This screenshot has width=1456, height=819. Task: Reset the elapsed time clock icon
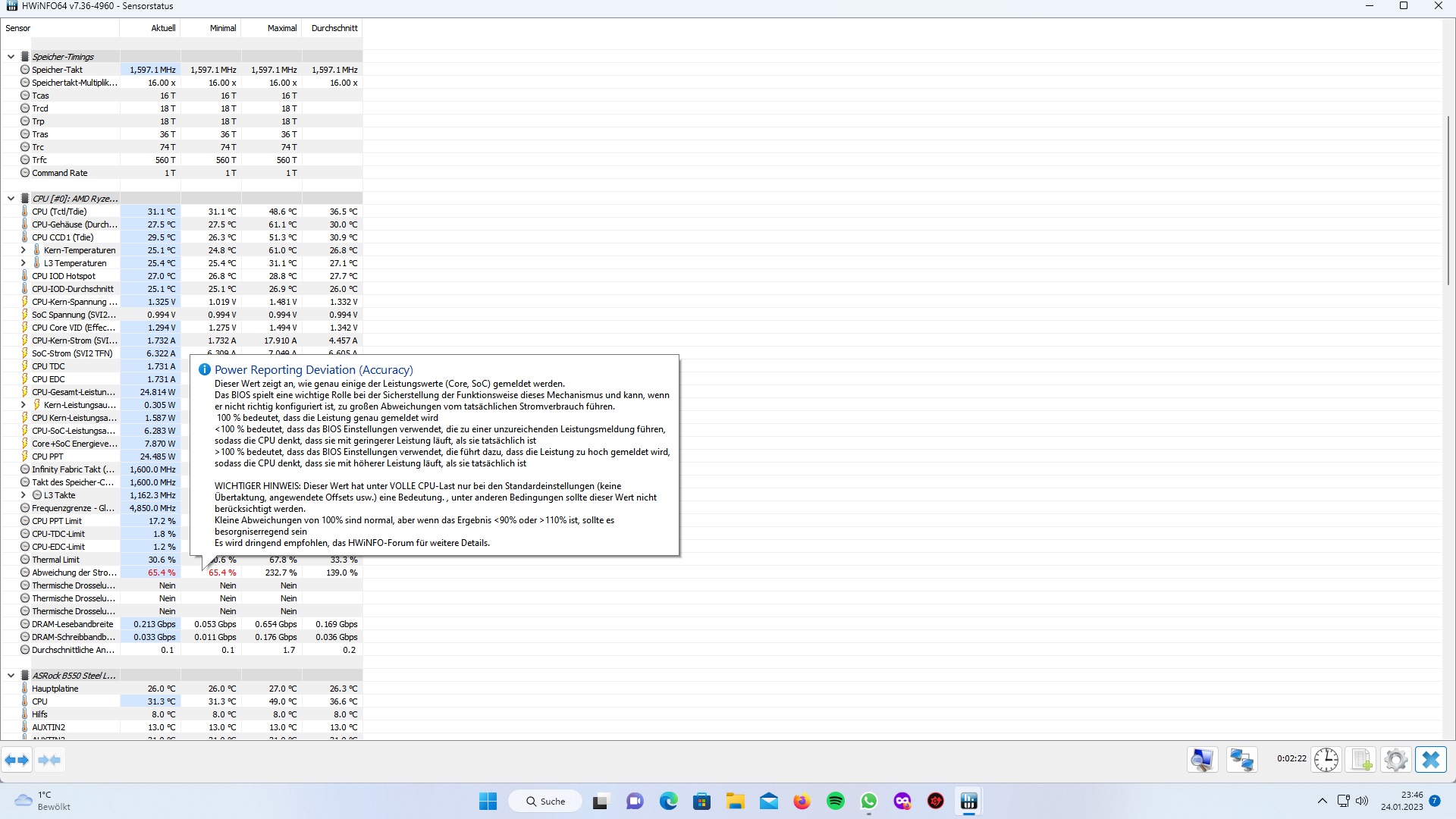[x=1326, y=759]
